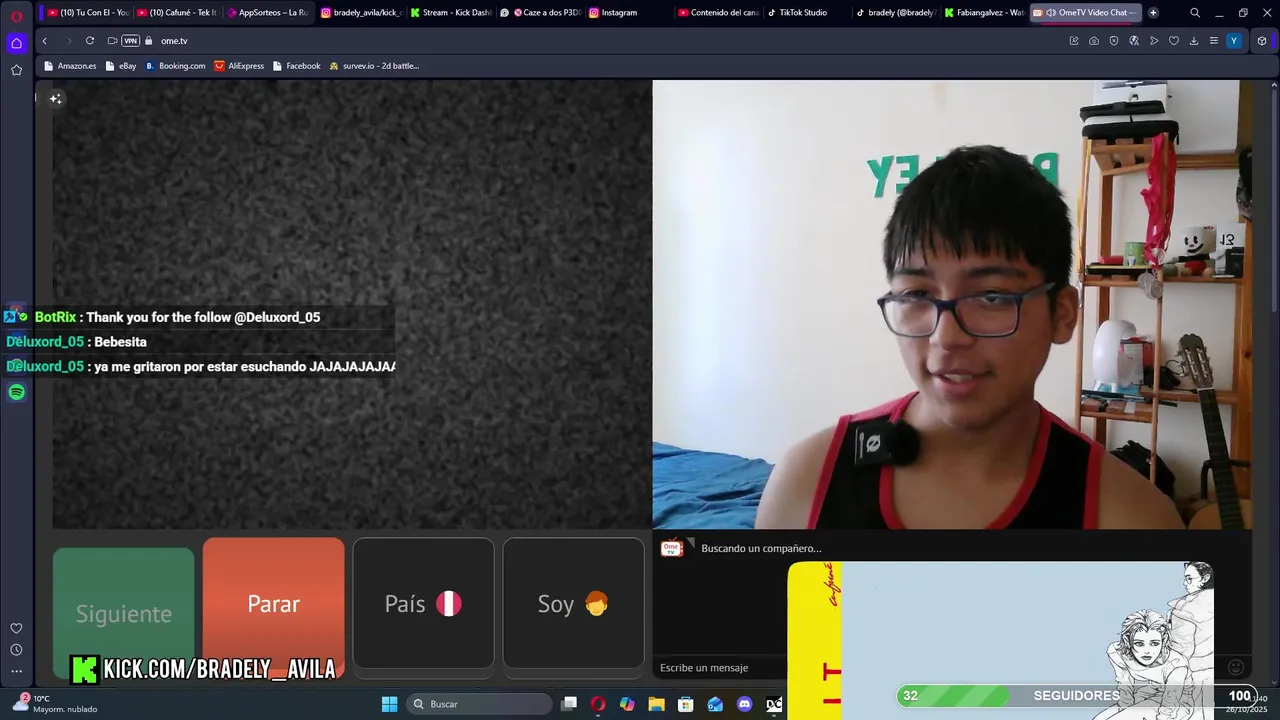Switch to the Fabiangalvez Kick tab
1280x720 pixels.
[984, 13]
